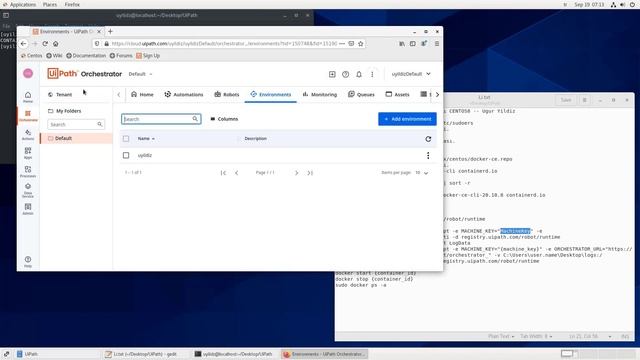Click Save in the gedit window
Image resolution: width=640 pixels, height=360 pixels.
click(x=566, y=100)
